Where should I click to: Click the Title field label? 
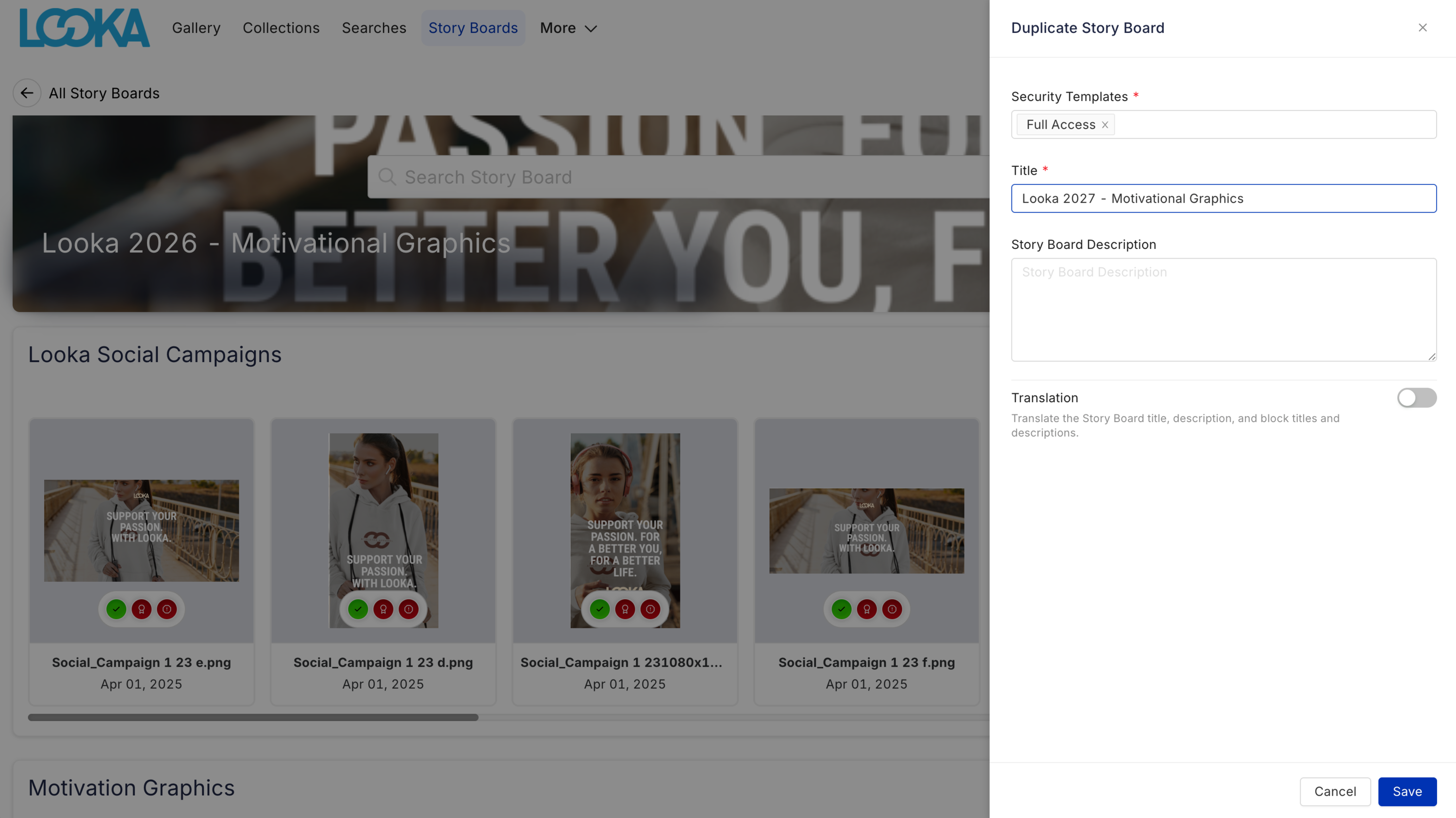click(1024, 171)
